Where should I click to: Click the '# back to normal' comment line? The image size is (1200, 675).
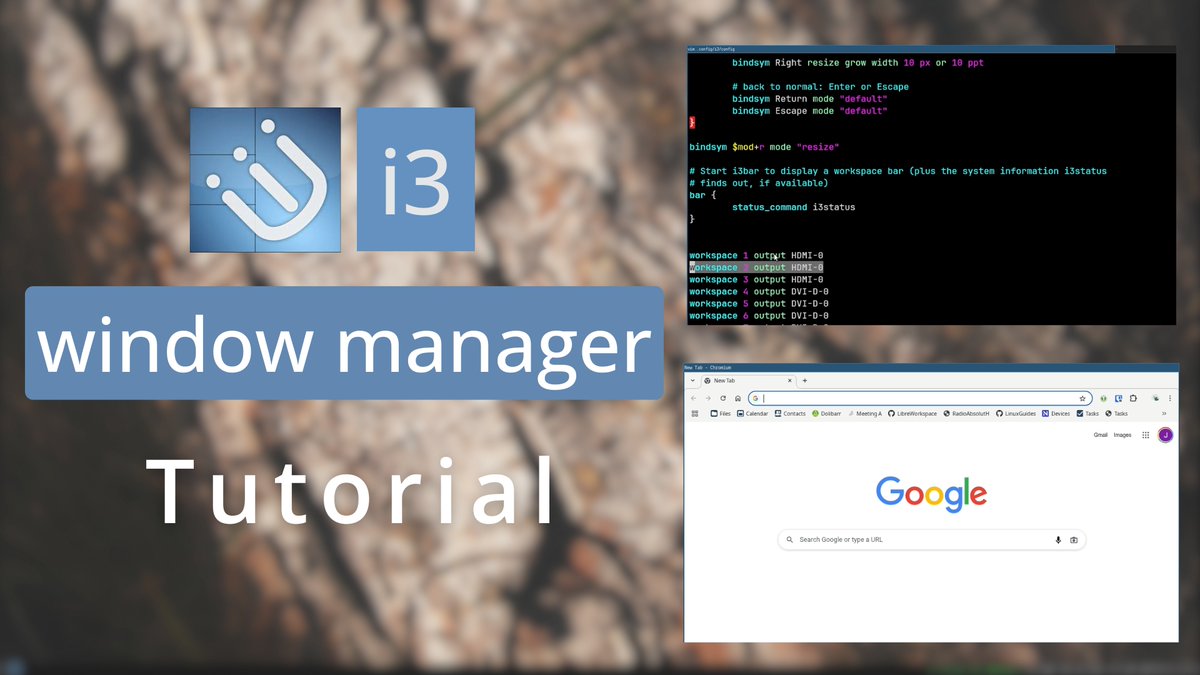point(820,87)
